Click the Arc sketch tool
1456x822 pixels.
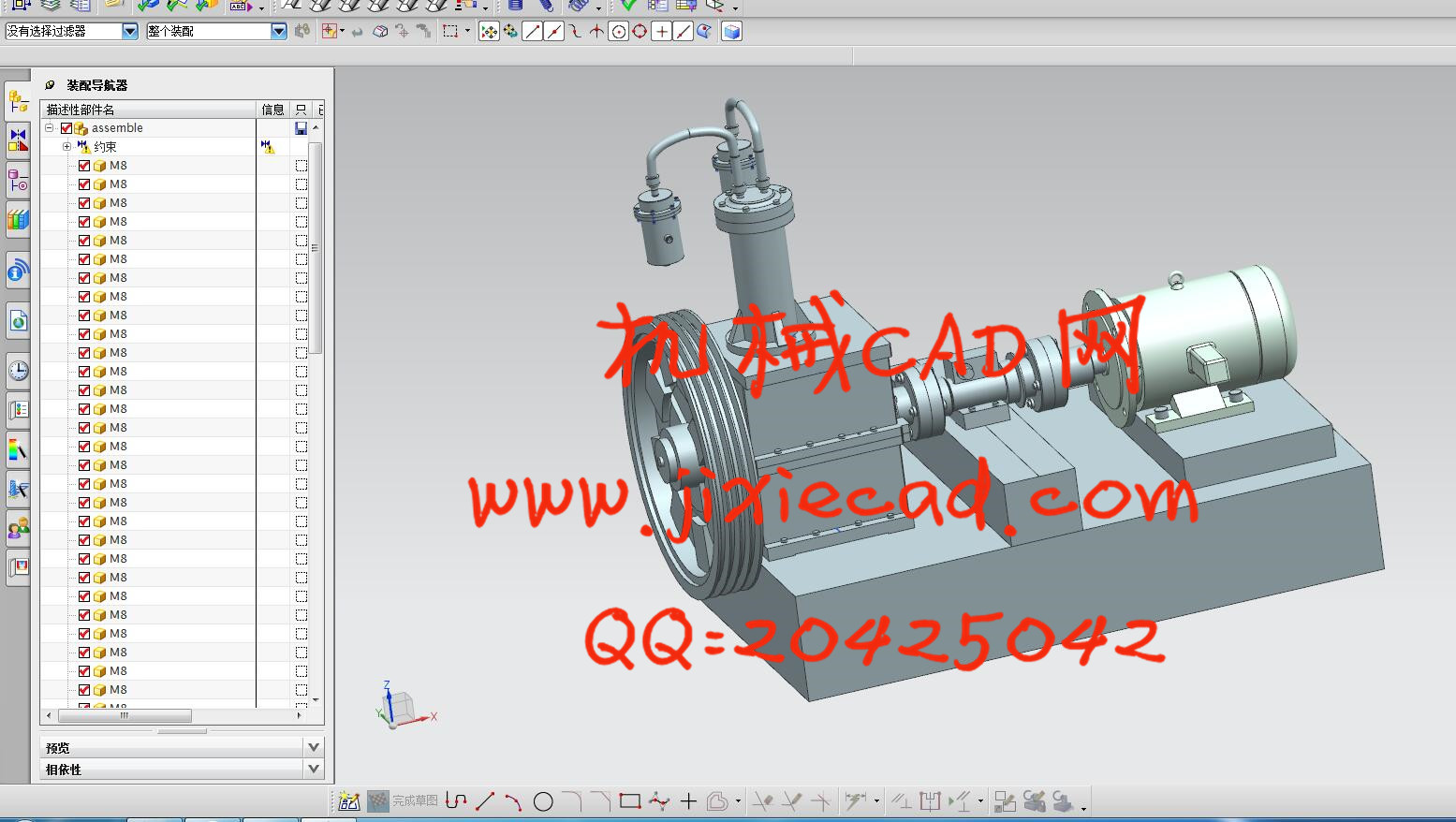click(513, 801)
